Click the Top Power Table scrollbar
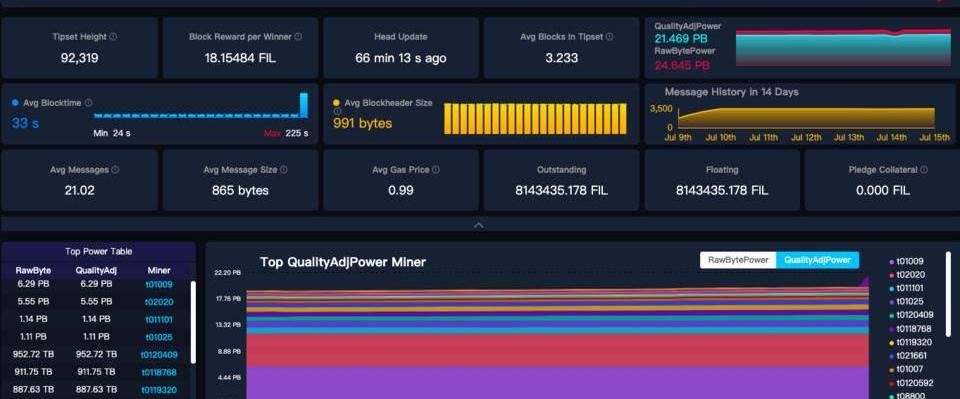Image resolution: width=960 pixels, height=399 pixels. pyautogui.click(x=193, y=321)
